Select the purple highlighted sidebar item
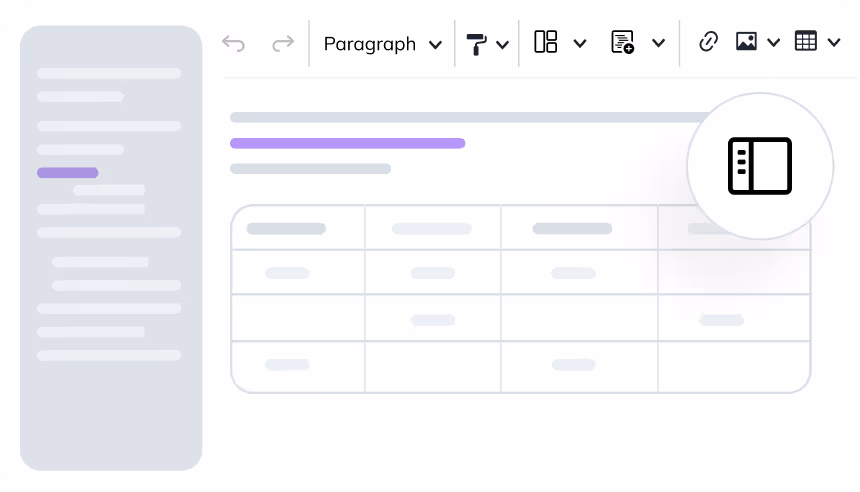The width and height of the screenshot is (860, 492). [68, 173]
